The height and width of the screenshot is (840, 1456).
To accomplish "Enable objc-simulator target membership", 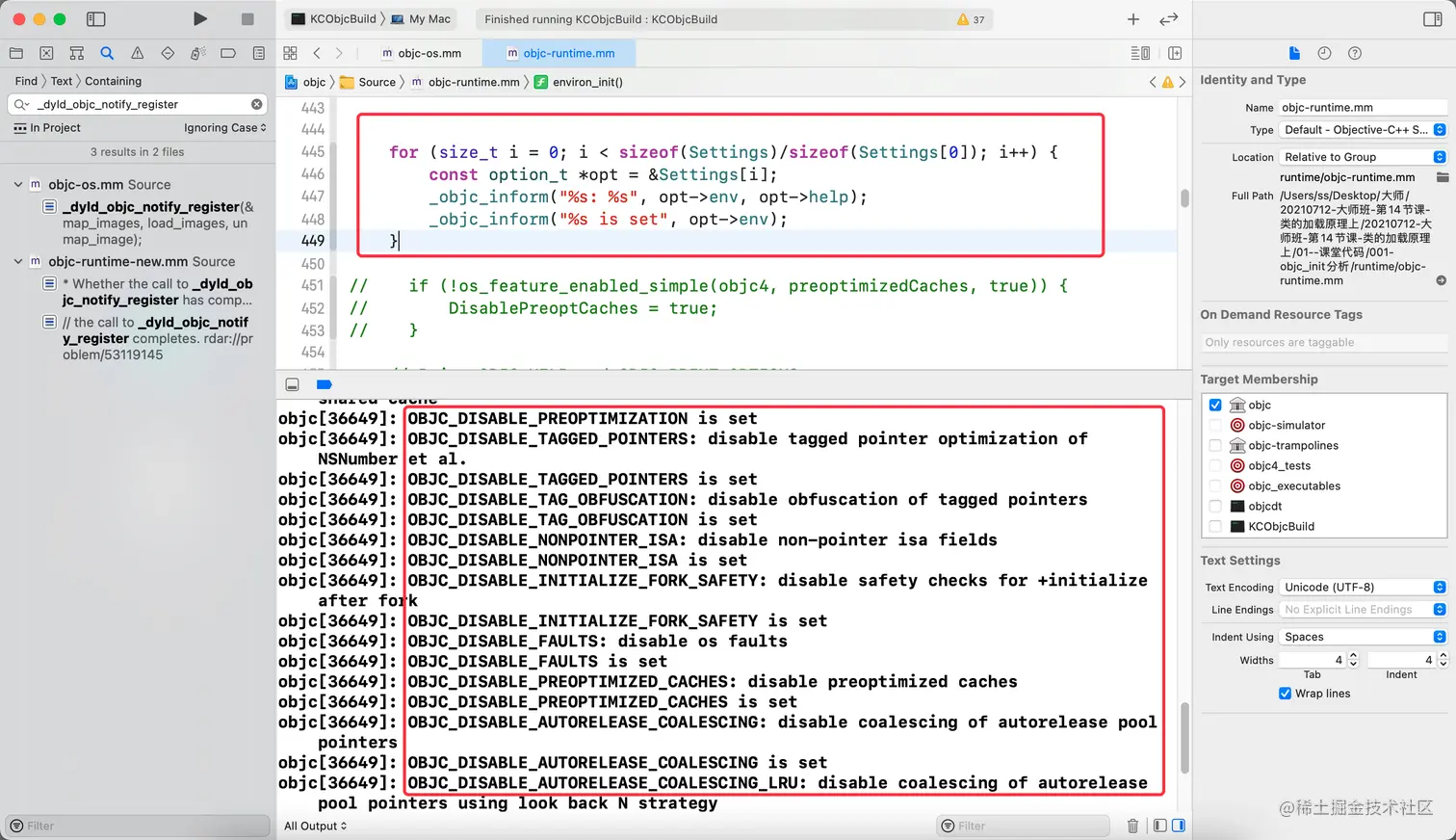I will tap(1215, 425).
